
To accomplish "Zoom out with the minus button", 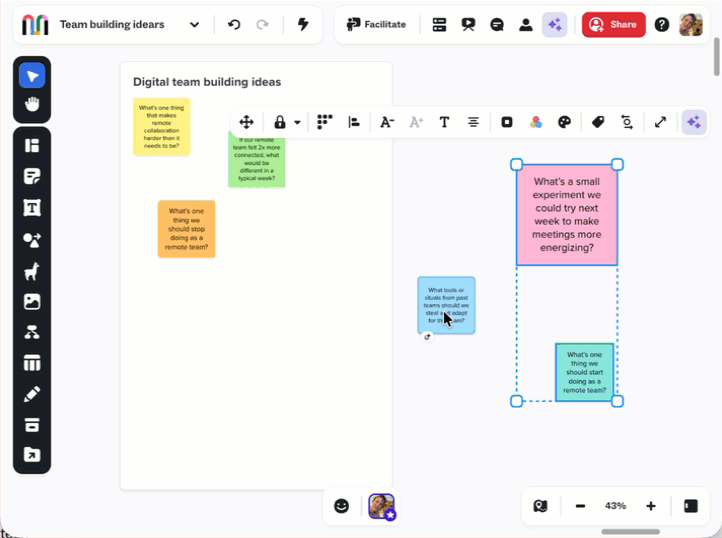I will [x=580, y=506].
